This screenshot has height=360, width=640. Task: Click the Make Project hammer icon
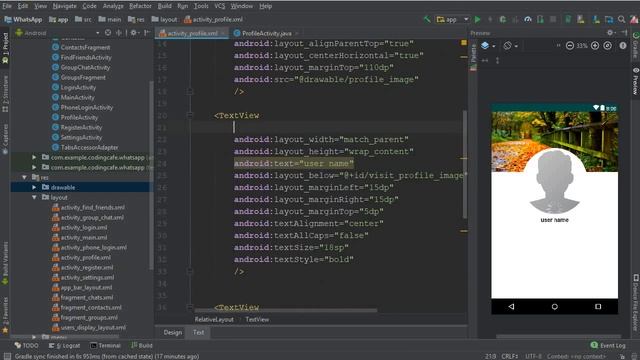pos(427,19)
